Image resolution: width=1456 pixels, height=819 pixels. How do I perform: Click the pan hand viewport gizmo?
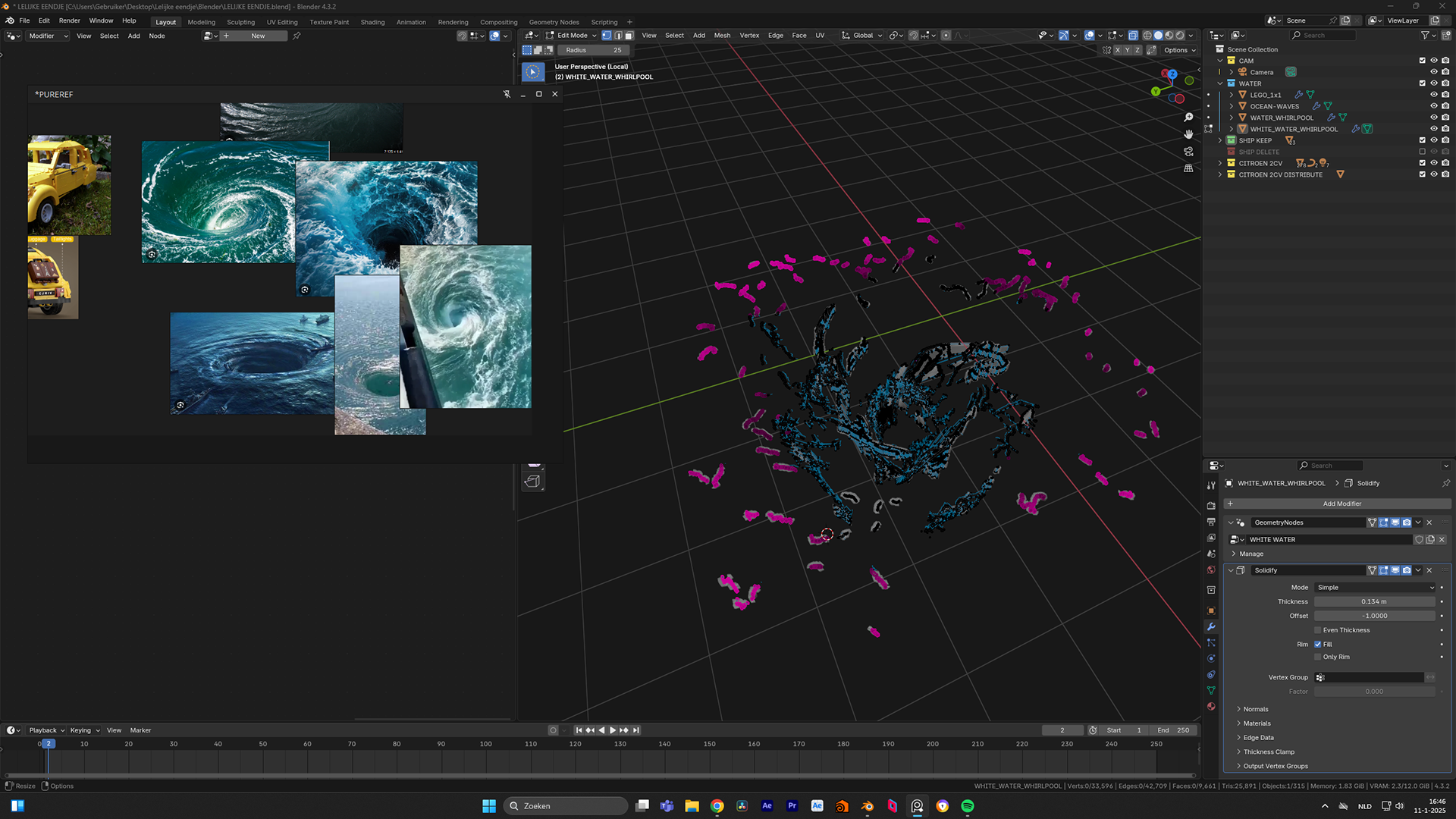[x=1188, y=134]
